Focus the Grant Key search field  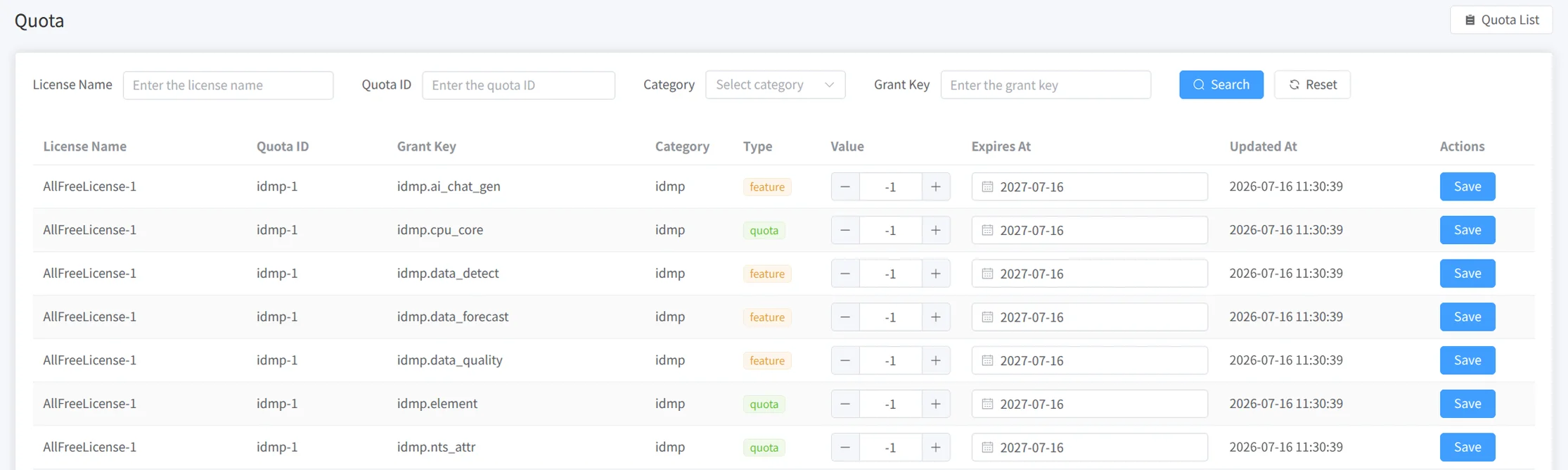pos(1046,85)
